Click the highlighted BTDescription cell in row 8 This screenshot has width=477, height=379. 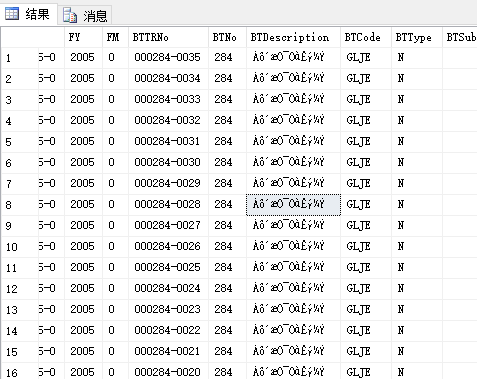pos(293,205)
